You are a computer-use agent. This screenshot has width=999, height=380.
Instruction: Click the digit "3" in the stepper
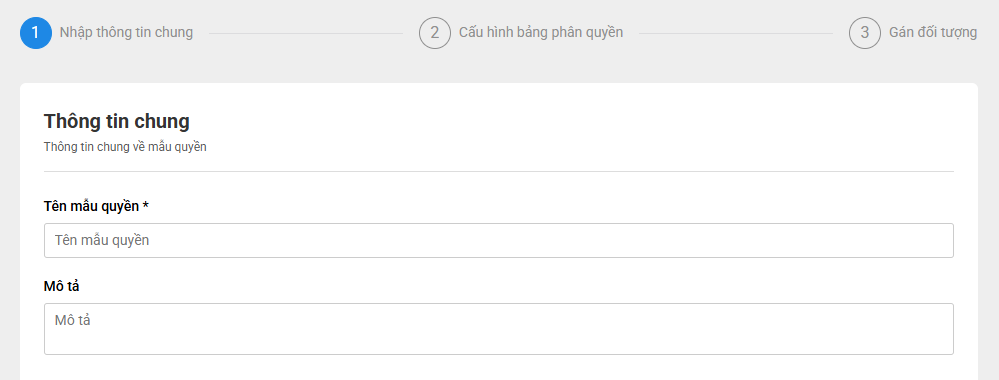pyautogui.click(x=865, y=33)
